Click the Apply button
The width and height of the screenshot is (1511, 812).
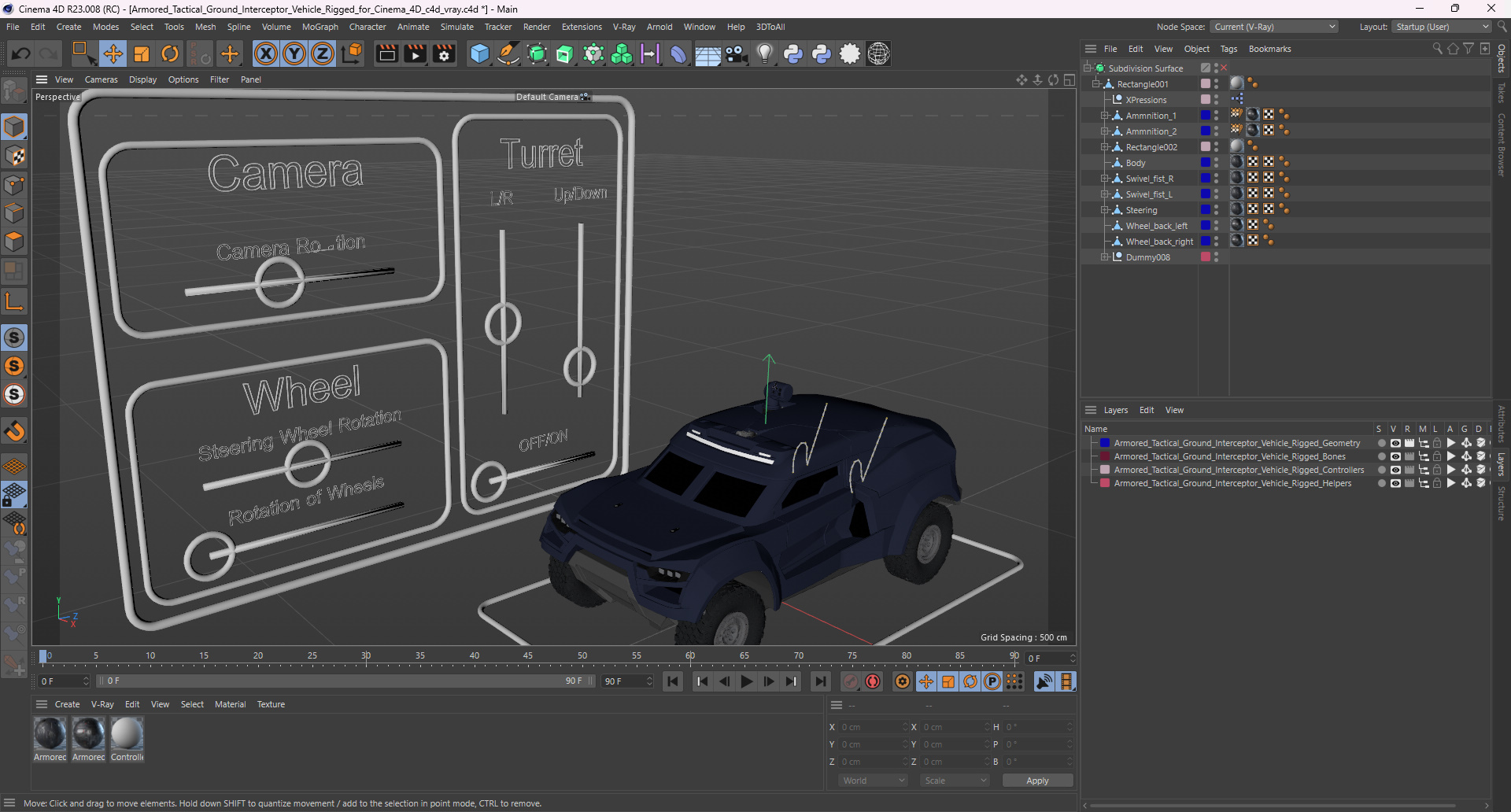(x=1037, y=781)
